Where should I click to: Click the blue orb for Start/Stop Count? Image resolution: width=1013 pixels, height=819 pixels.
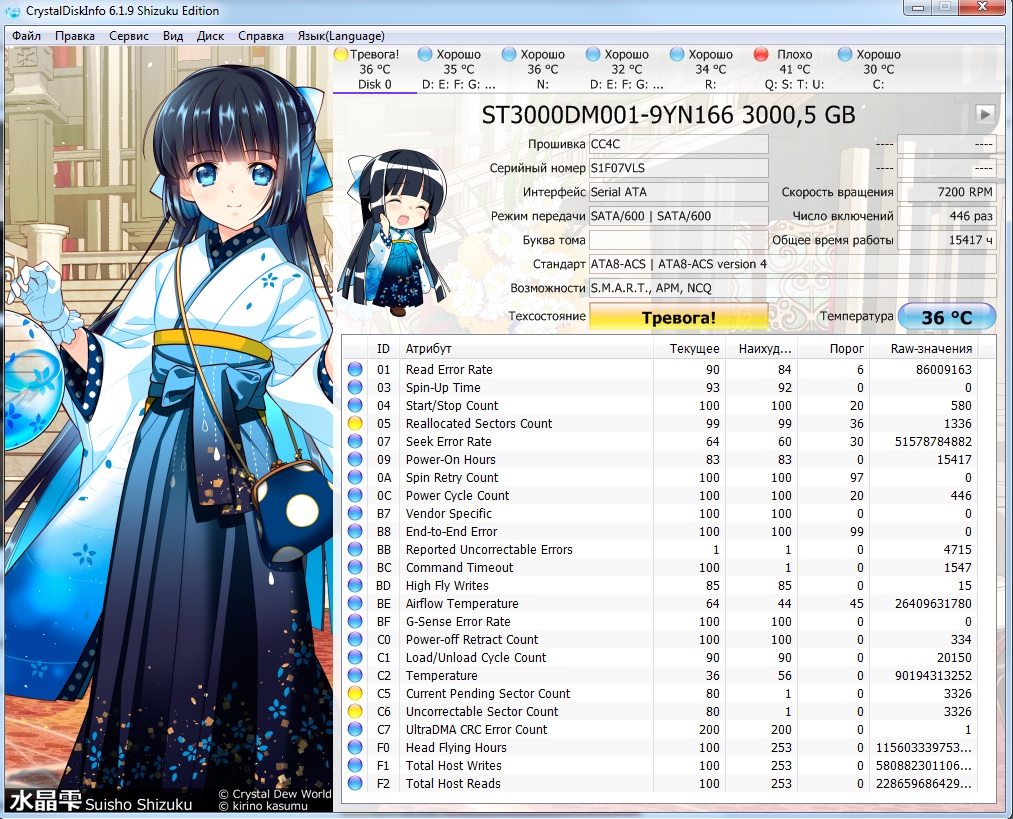coord(355,406)
